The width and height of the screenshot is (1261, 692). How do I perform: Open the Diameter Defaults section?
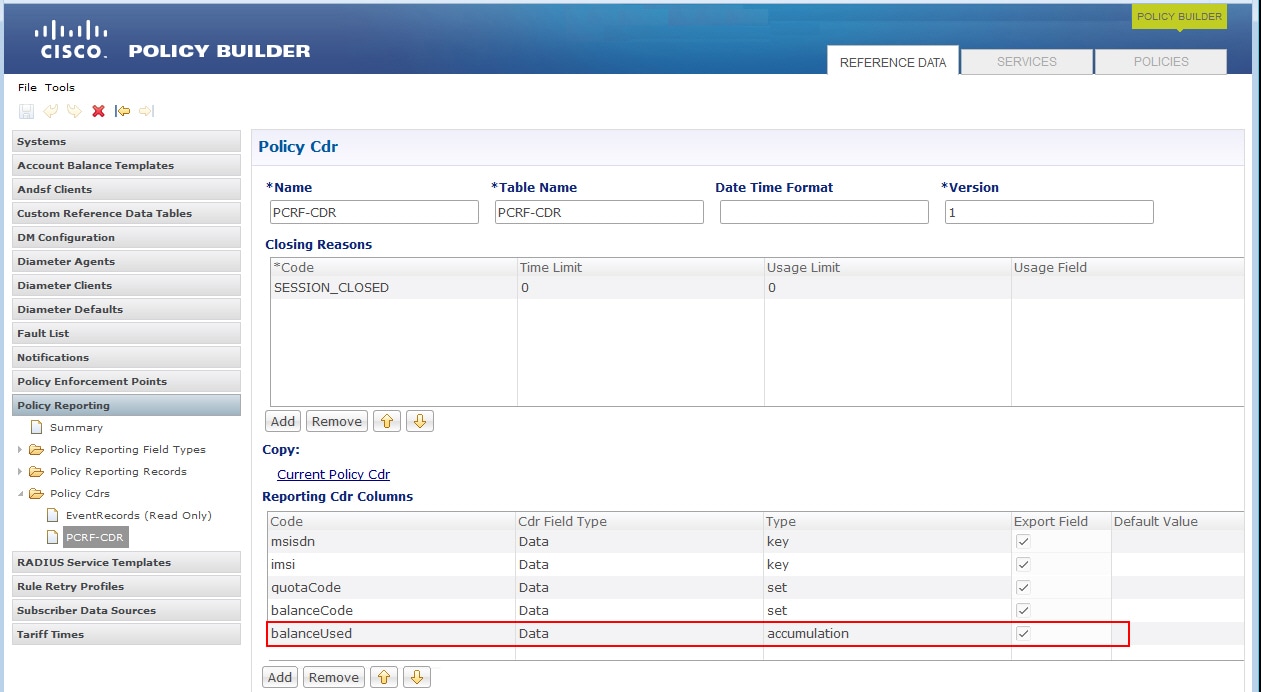click(126, 310)
